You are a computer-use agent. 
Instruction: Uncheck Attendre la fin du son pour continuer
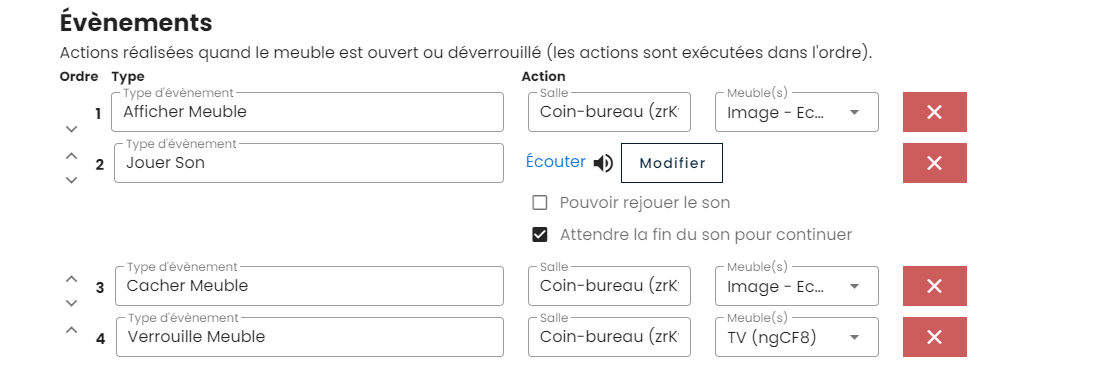click(x=539, y=235)
